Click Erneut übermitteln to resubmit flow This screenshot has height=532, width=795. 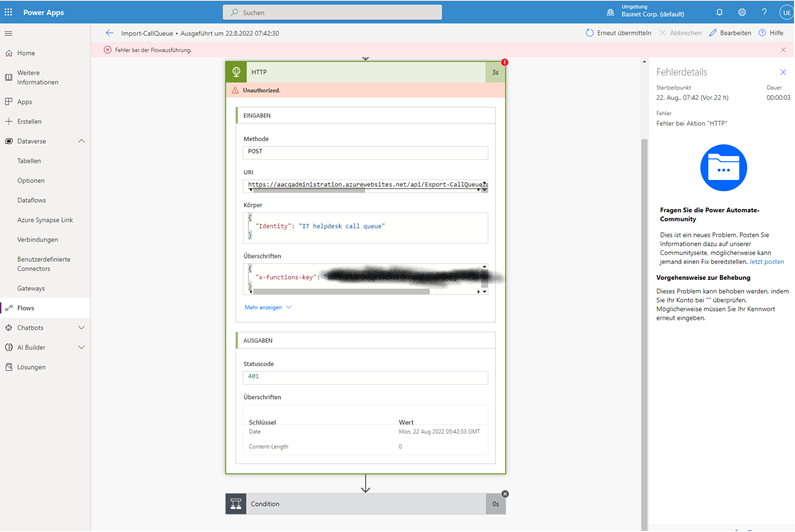(x=619, y=33)
